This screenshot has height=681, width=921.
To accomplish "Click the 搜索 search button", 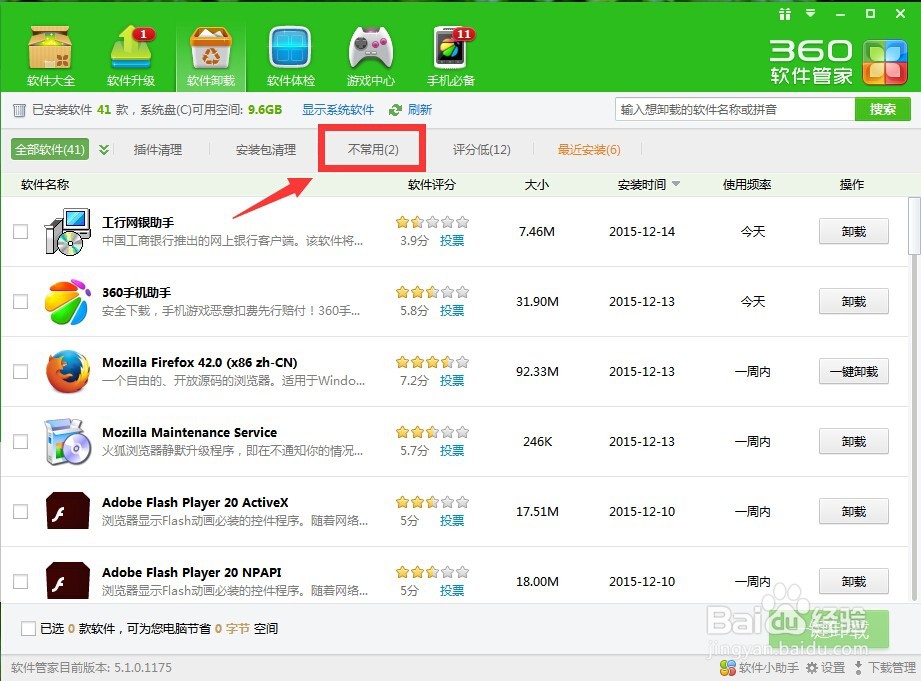I will pyautogui.click(x=882, y=109).
